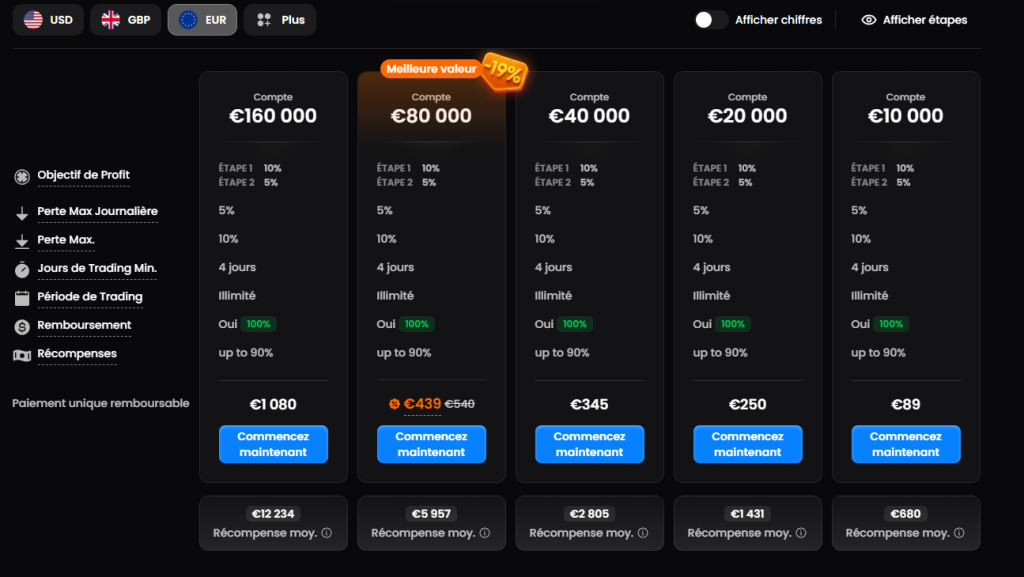Click the Remboursement label

click(84, 325)
